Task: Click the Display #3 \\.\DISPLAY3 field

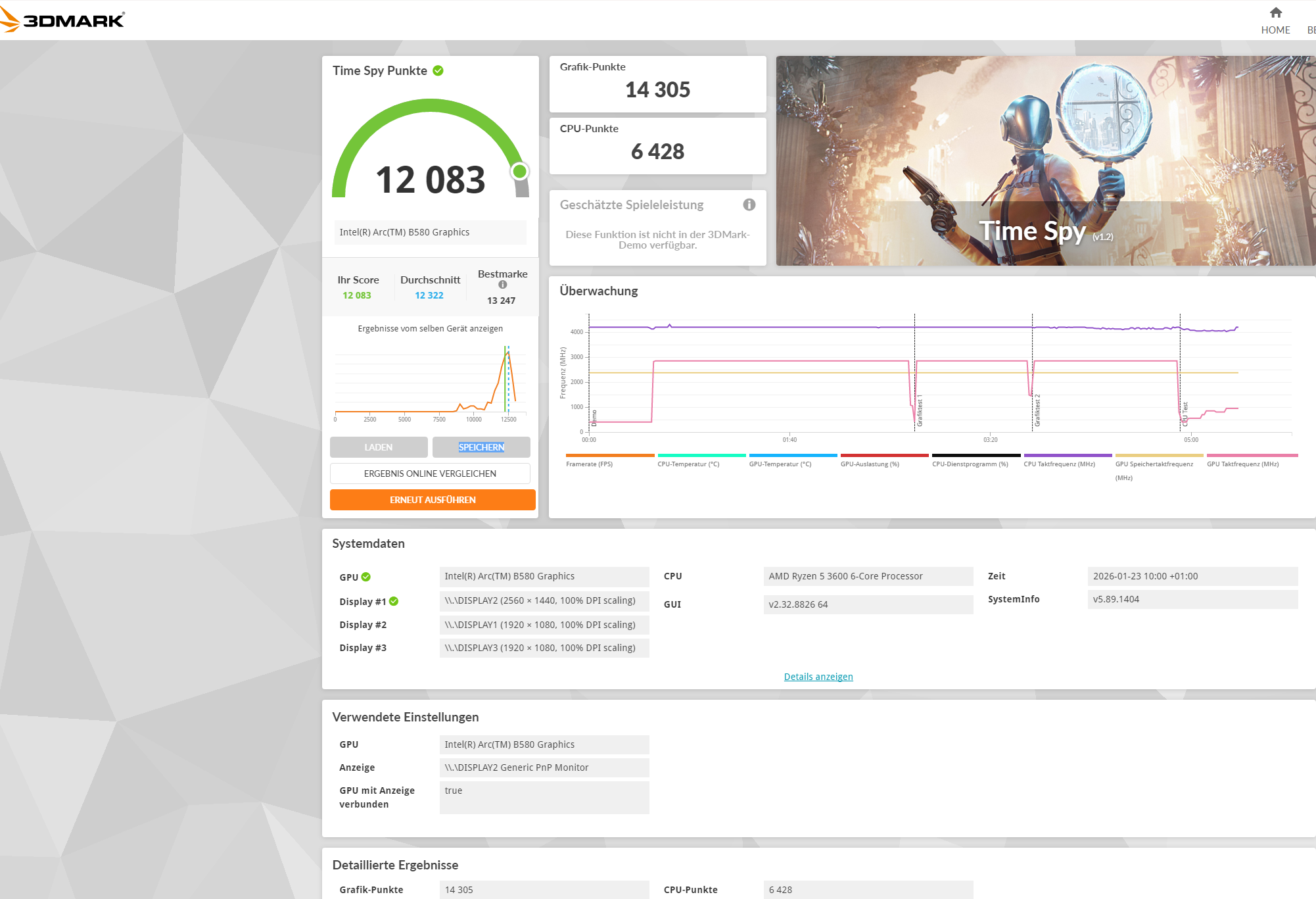Action: [544, 648]
